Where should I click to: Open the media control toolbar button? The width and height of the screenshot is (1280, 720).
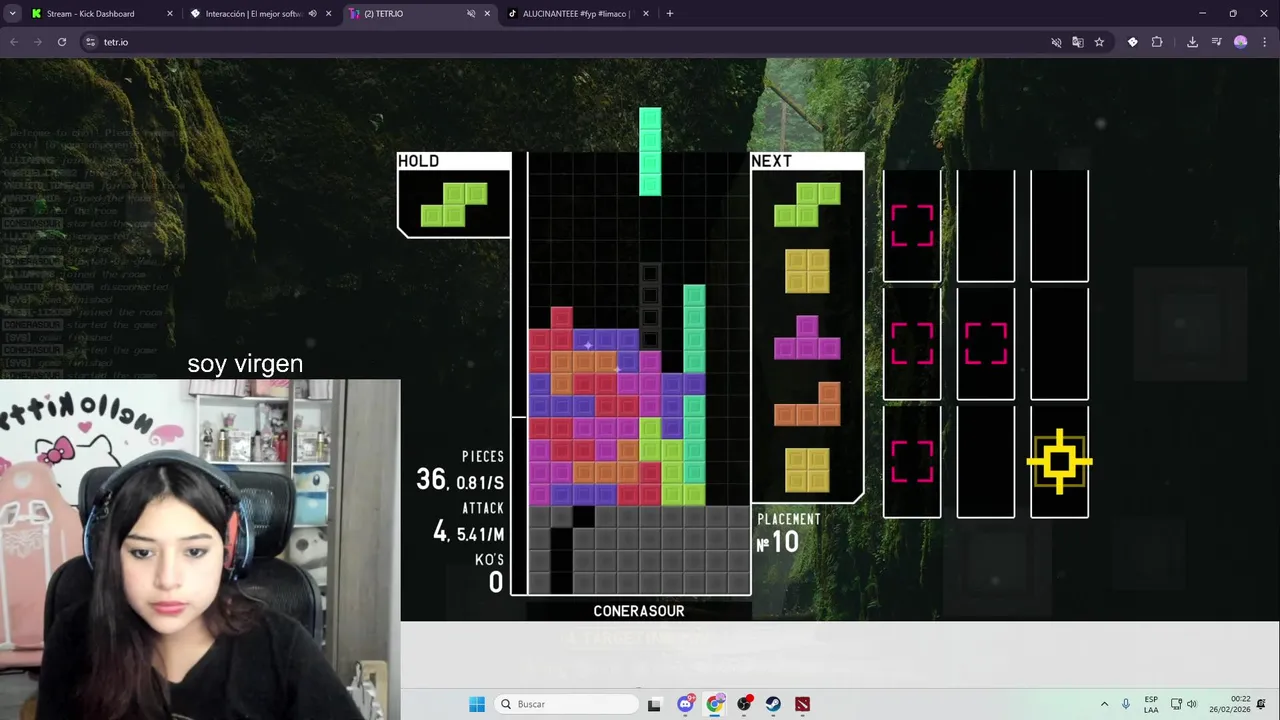1217,42
